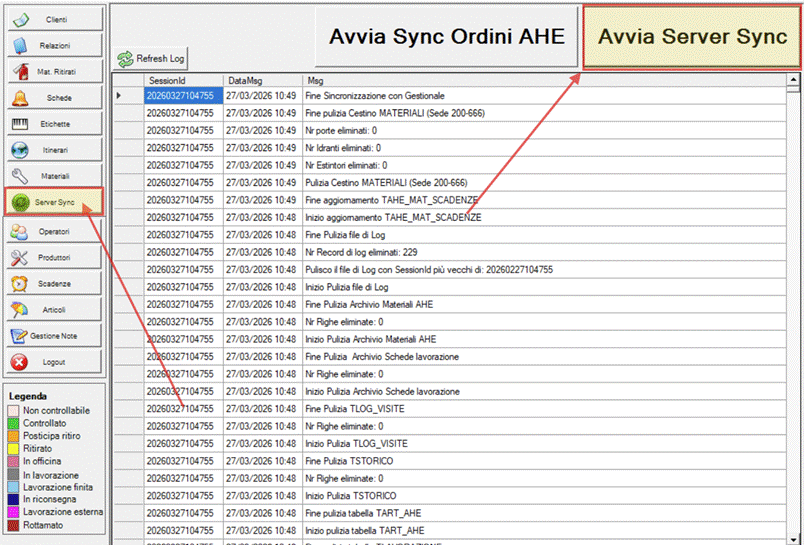
Task: Open the Produttori tools section
Action: (x=55, y=257)
